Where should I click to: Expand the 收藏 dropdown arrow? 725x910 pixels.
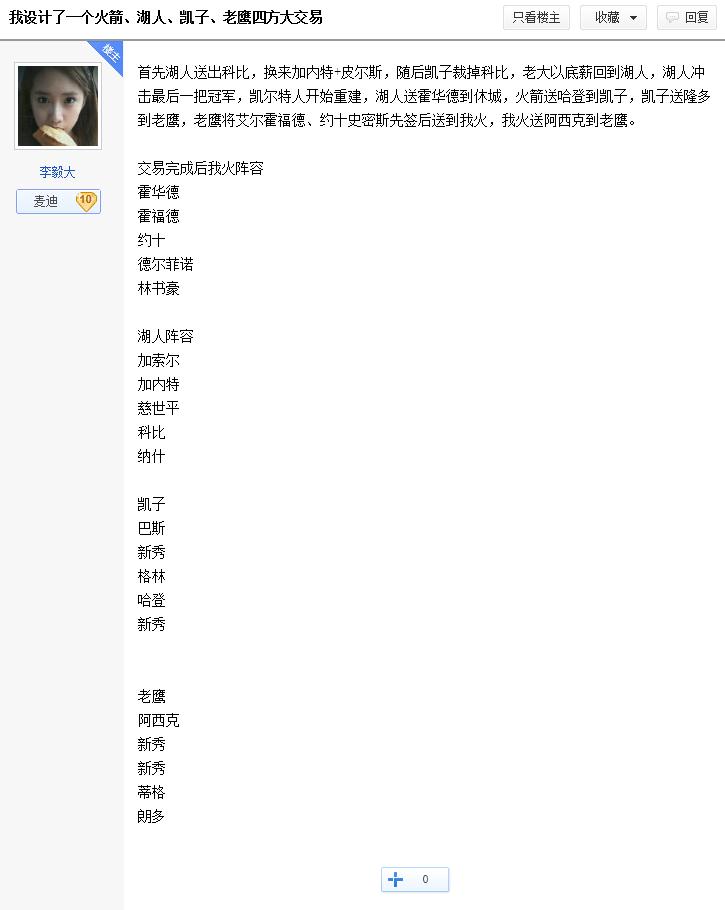click(633, 18)
